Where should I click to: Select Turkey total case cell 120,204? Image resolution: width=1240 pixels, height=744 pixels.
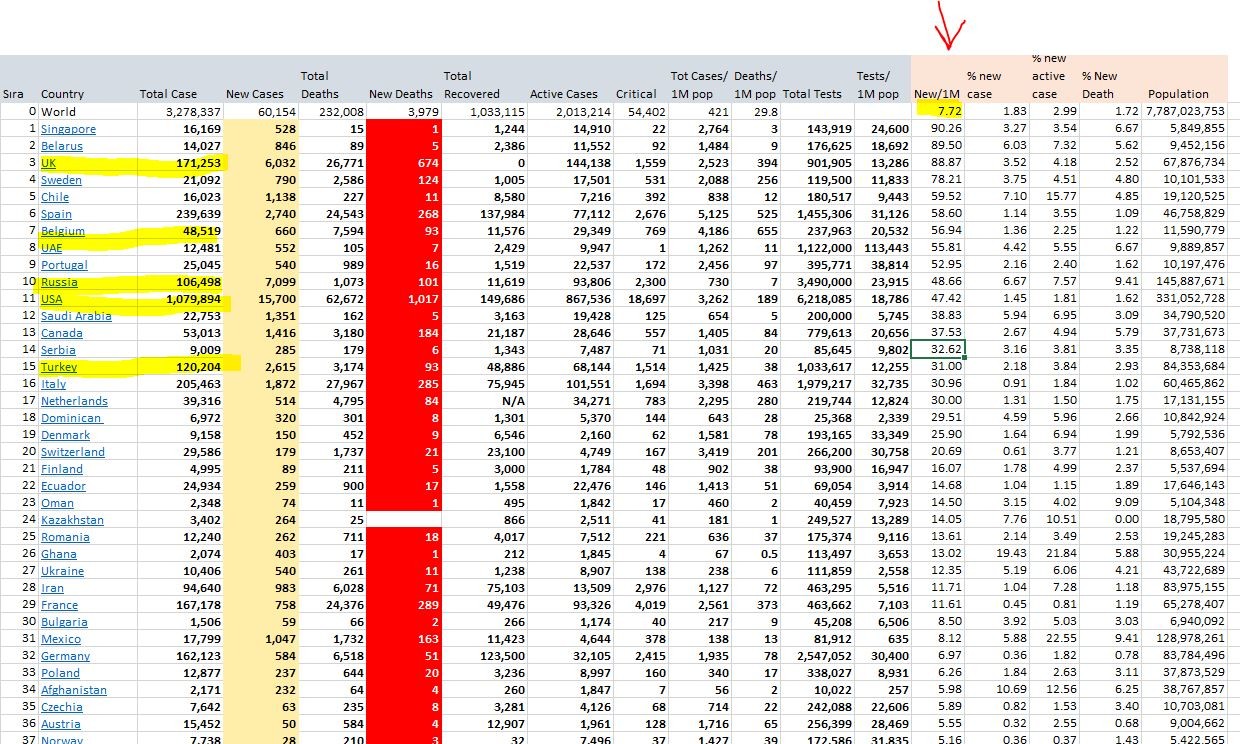click(180, 367)
